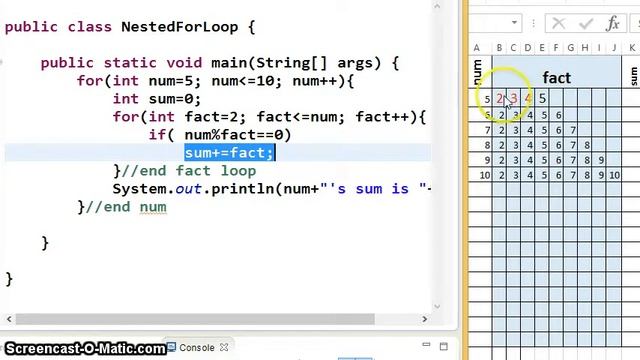
Task: Click the 'if( num%fact==0)' line
Action: point(220,135)
